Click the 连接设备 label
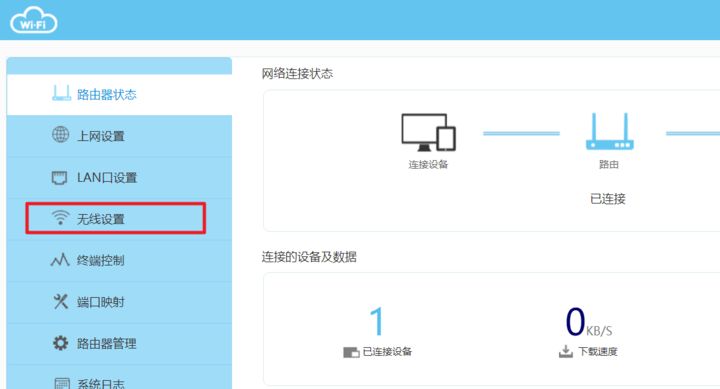Image resolution: width=720 pixels, height=389 pixels. point(428,164)
